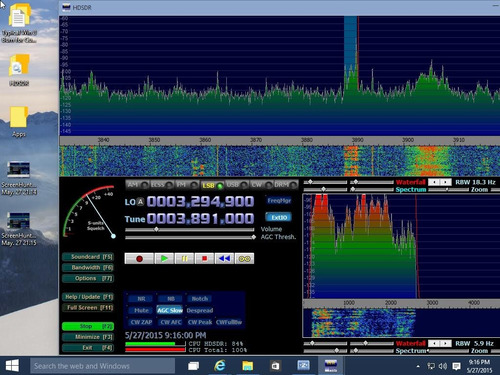Open Soundcard [F5] settings
The width and height of the screenshot is (500, 375).
coord(88,257)
